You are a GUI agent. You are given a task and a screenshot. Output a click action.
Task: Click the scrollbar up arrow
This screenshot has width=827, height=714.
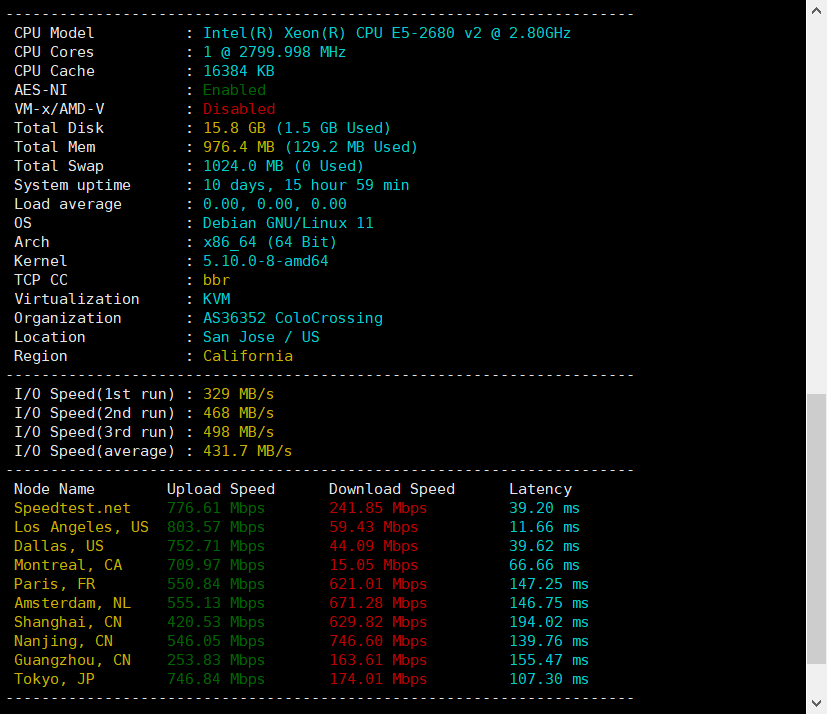point(816,9)
